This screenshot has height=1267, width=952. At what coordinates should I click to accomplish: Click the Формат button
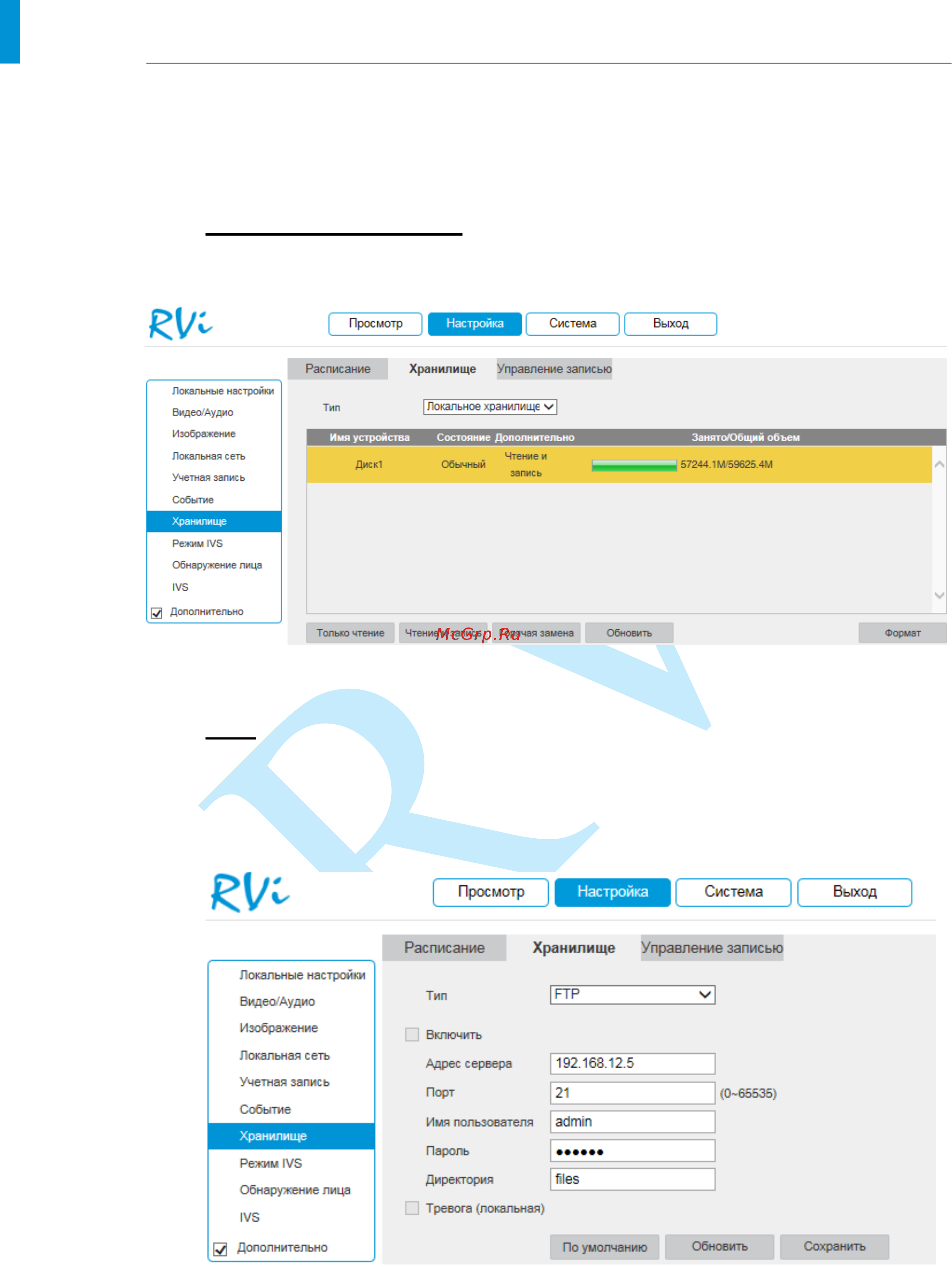(x=903, y=633)
